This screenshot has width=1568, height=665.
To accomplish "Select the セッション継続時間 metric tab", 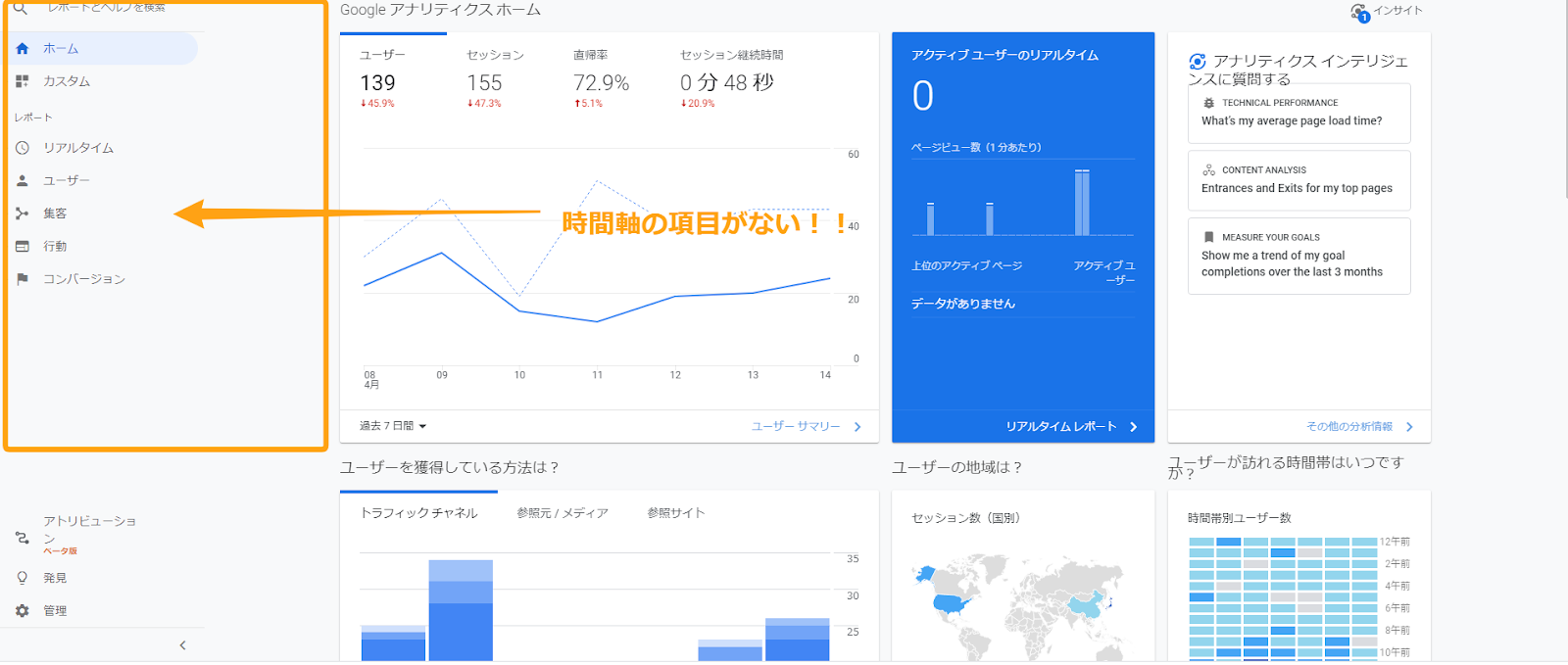I will coord(732,78).
